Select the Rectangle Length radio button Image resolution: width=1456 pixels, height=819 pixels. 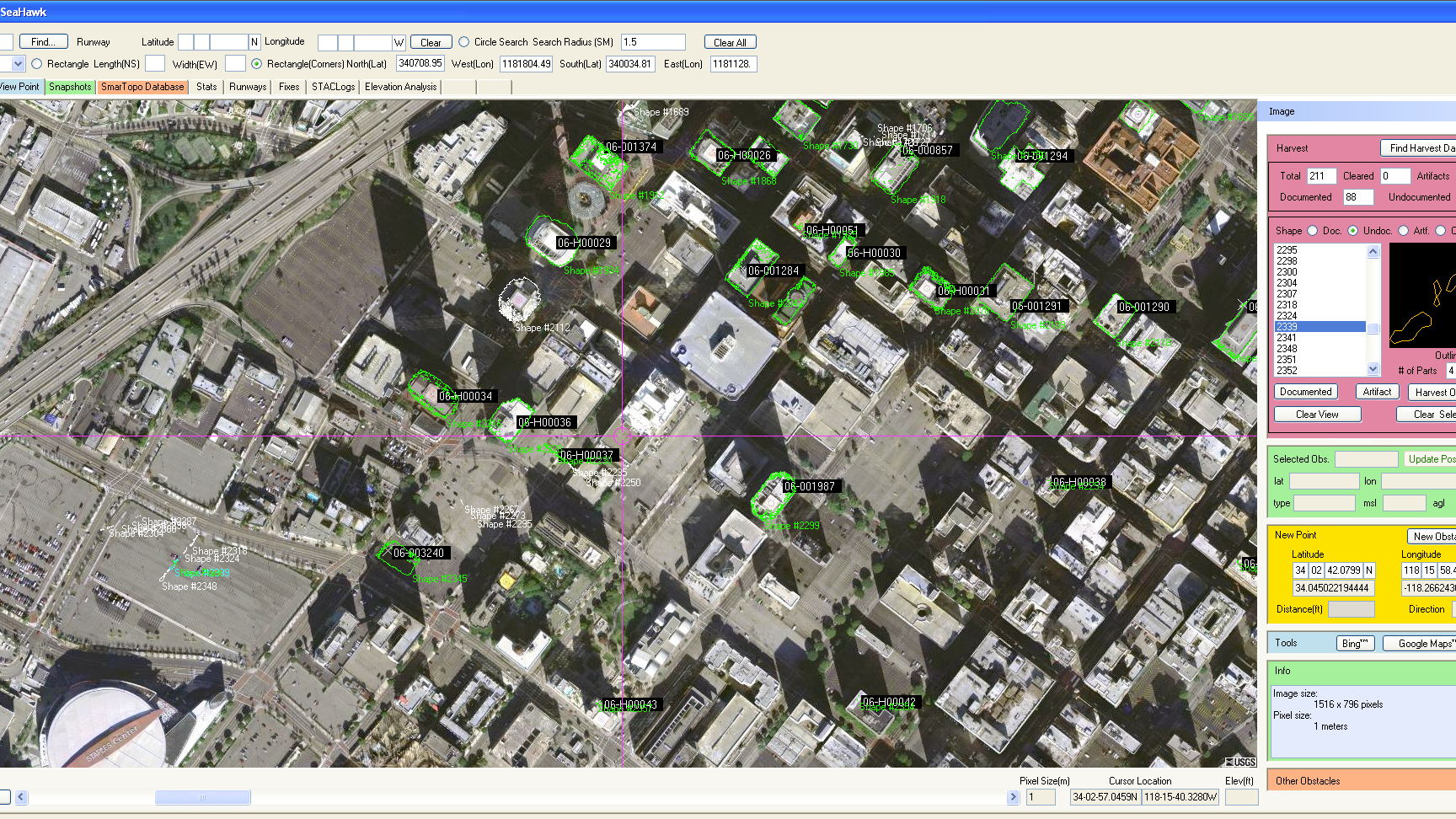36,64
